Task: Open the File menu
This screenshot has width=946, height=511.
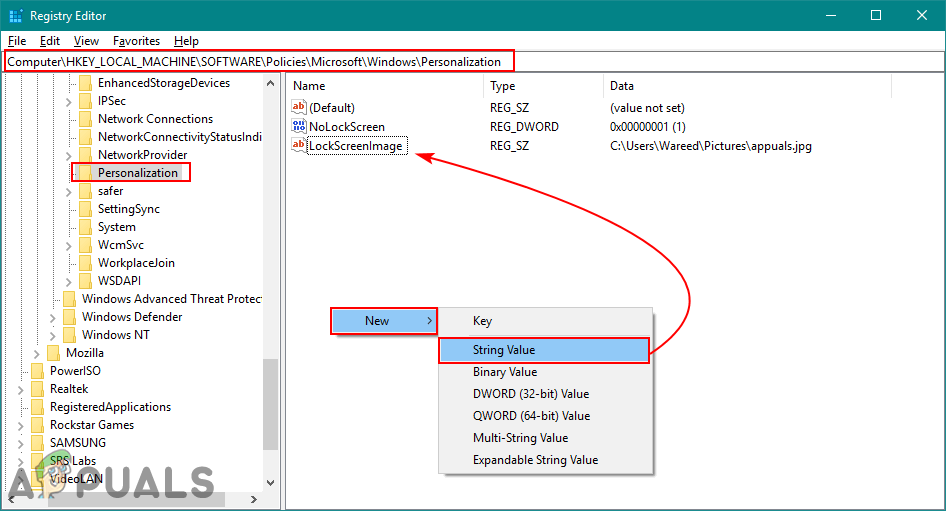Action: coord(17,41)
